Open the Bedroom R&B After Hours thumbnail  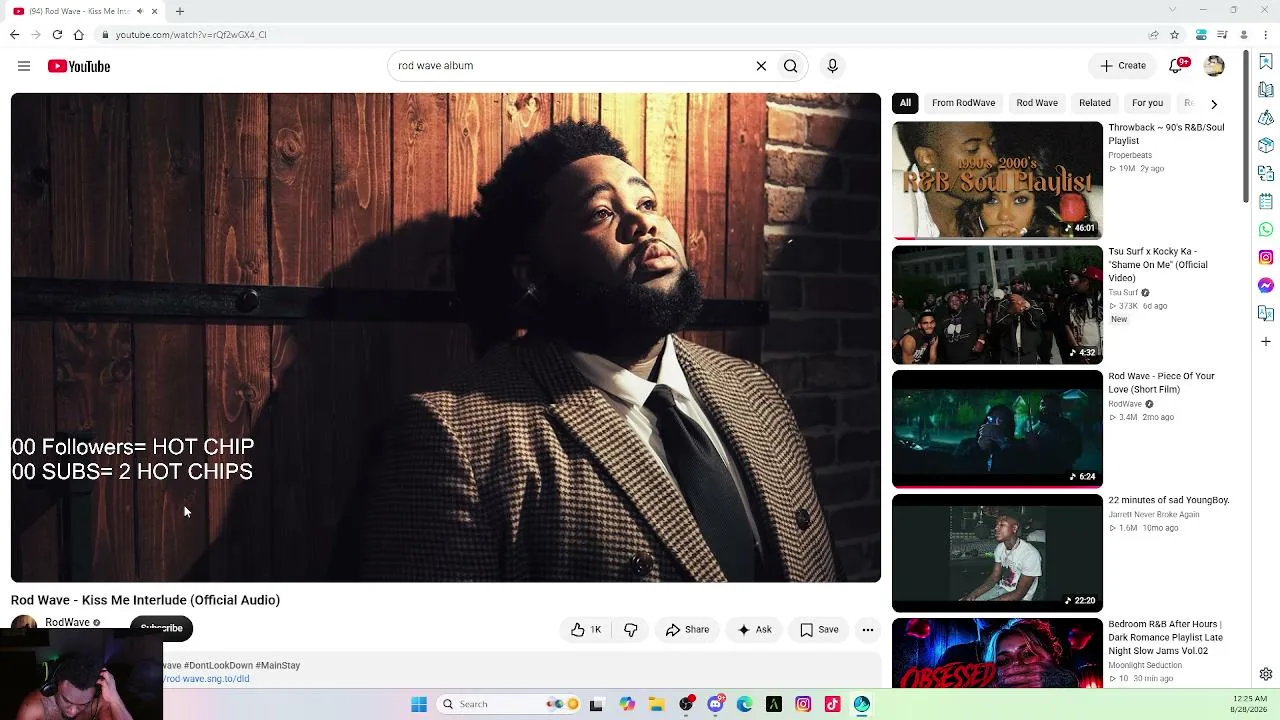(x=997, y=653)
